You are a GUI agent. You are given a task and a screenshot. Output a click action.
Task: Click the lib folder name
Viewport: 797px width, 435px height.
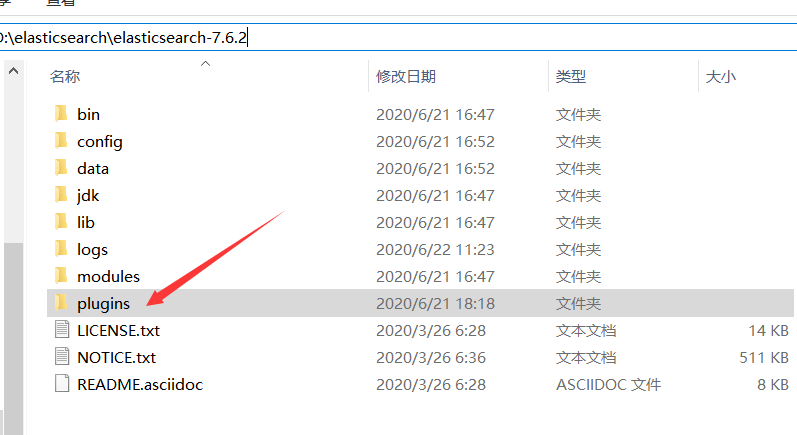[86, 222]
